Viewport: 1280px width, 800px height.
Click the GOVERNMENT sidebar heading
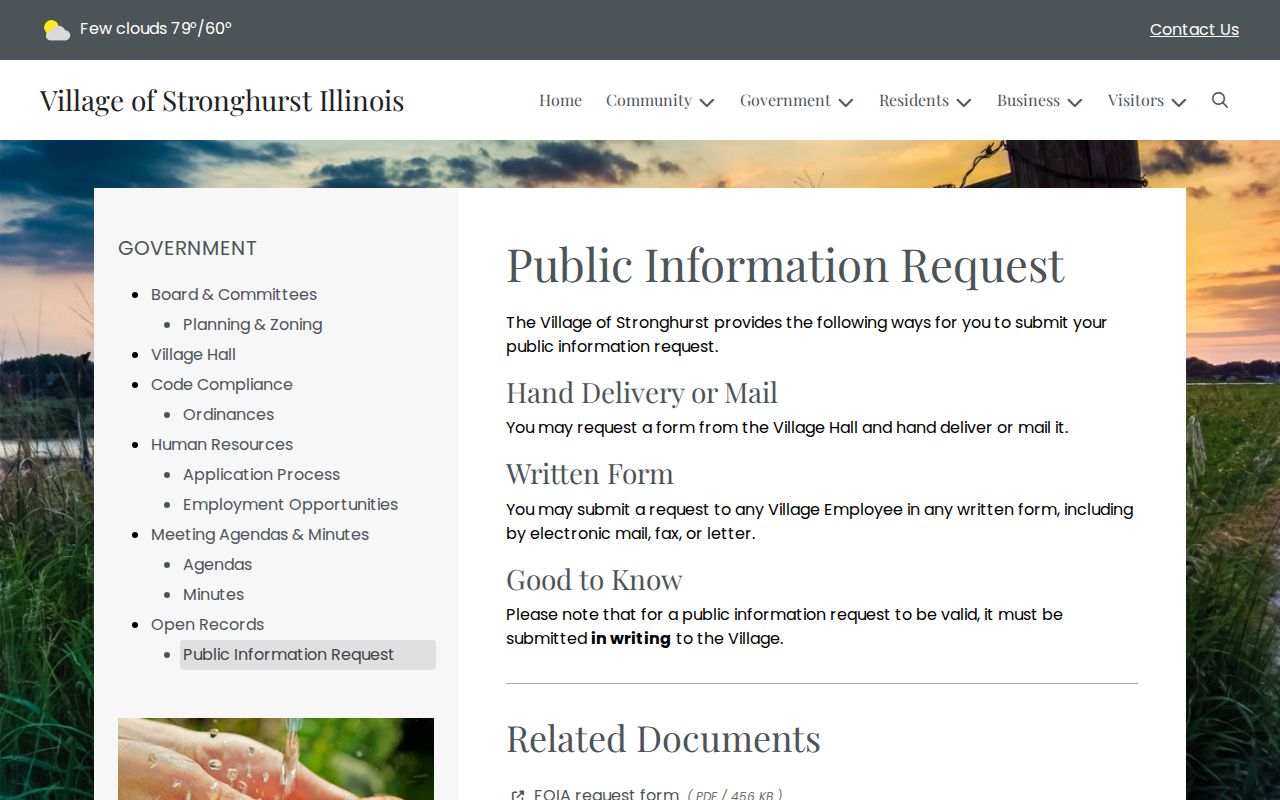pos(187,248)
